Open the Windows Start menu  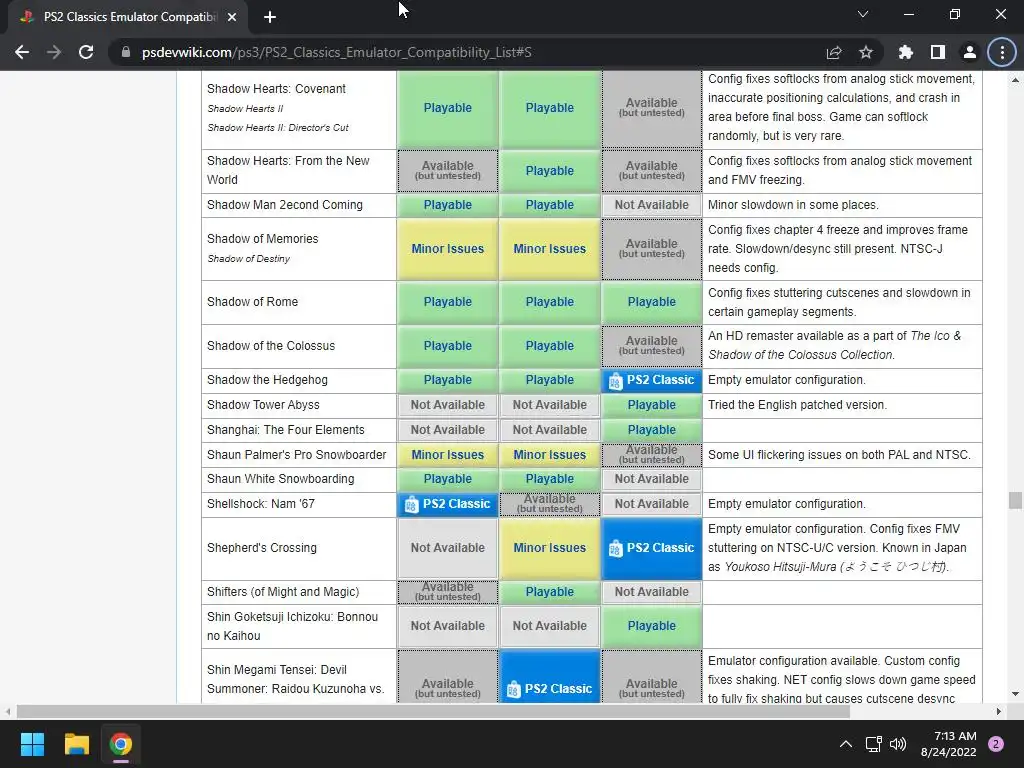[32, 744]
